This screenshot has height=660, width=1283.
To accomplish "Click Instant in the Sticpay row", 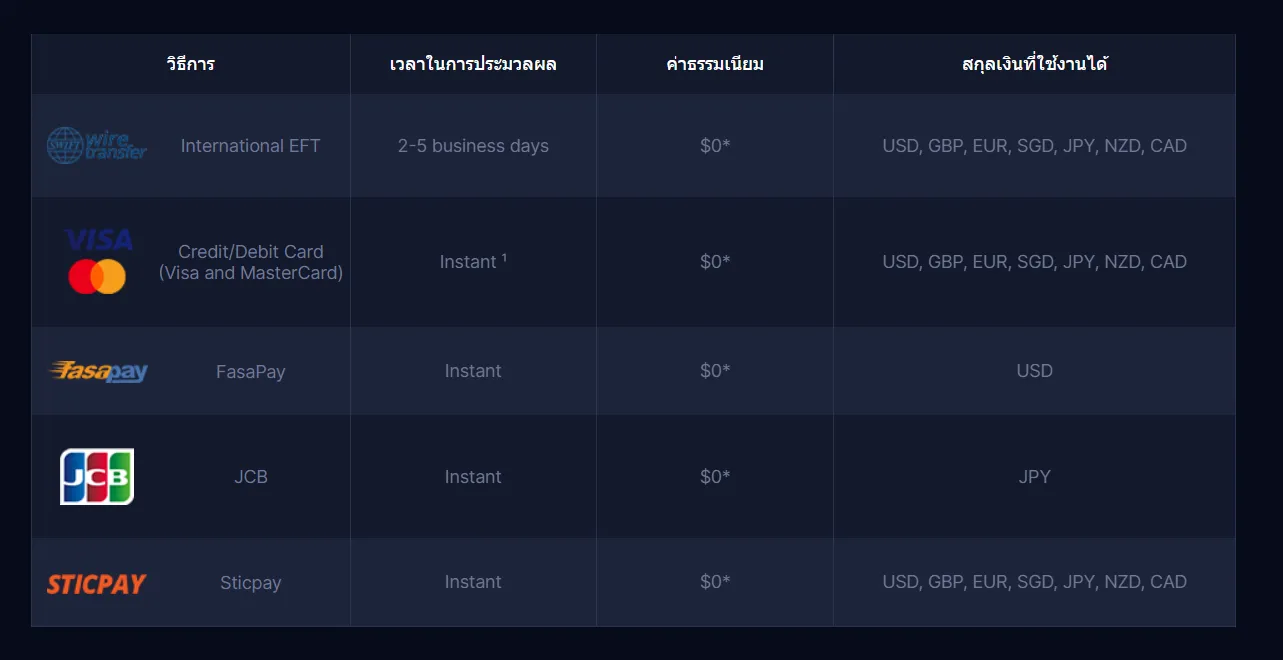I will click(473, 582).
